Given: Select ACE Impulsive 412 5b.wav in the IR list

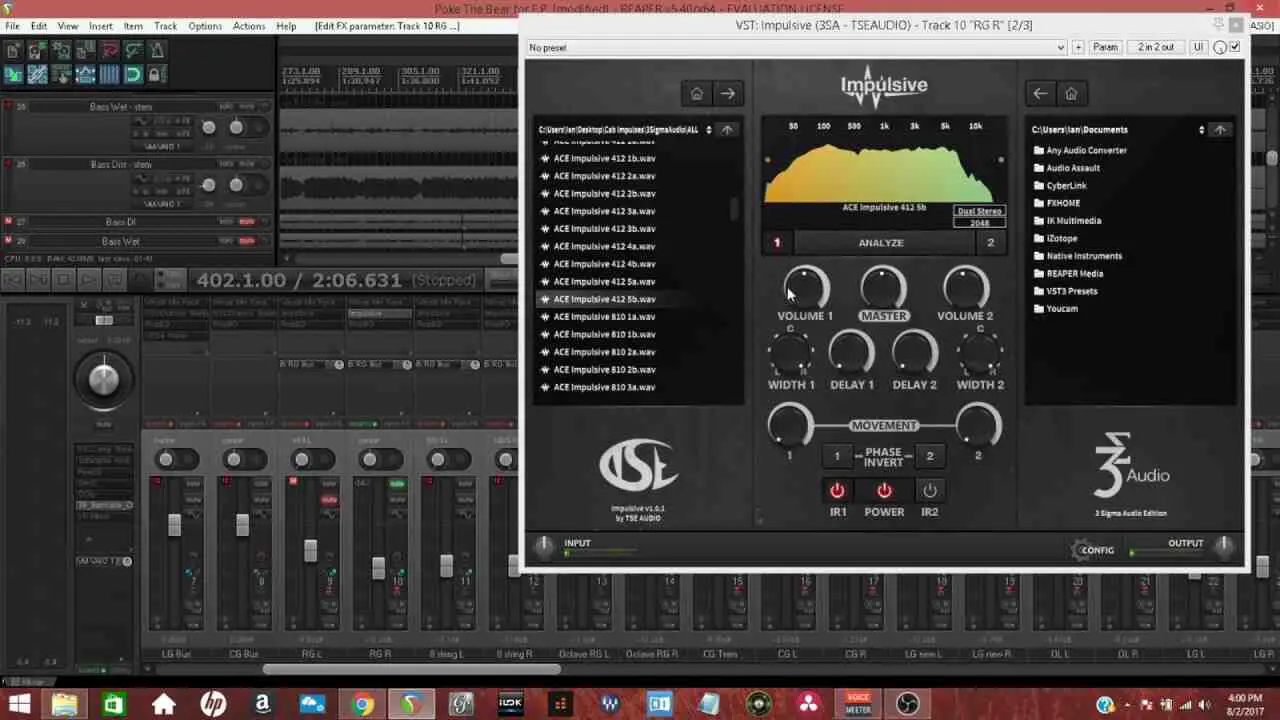Looking at the screenshot, I should [x=604, y=299].
